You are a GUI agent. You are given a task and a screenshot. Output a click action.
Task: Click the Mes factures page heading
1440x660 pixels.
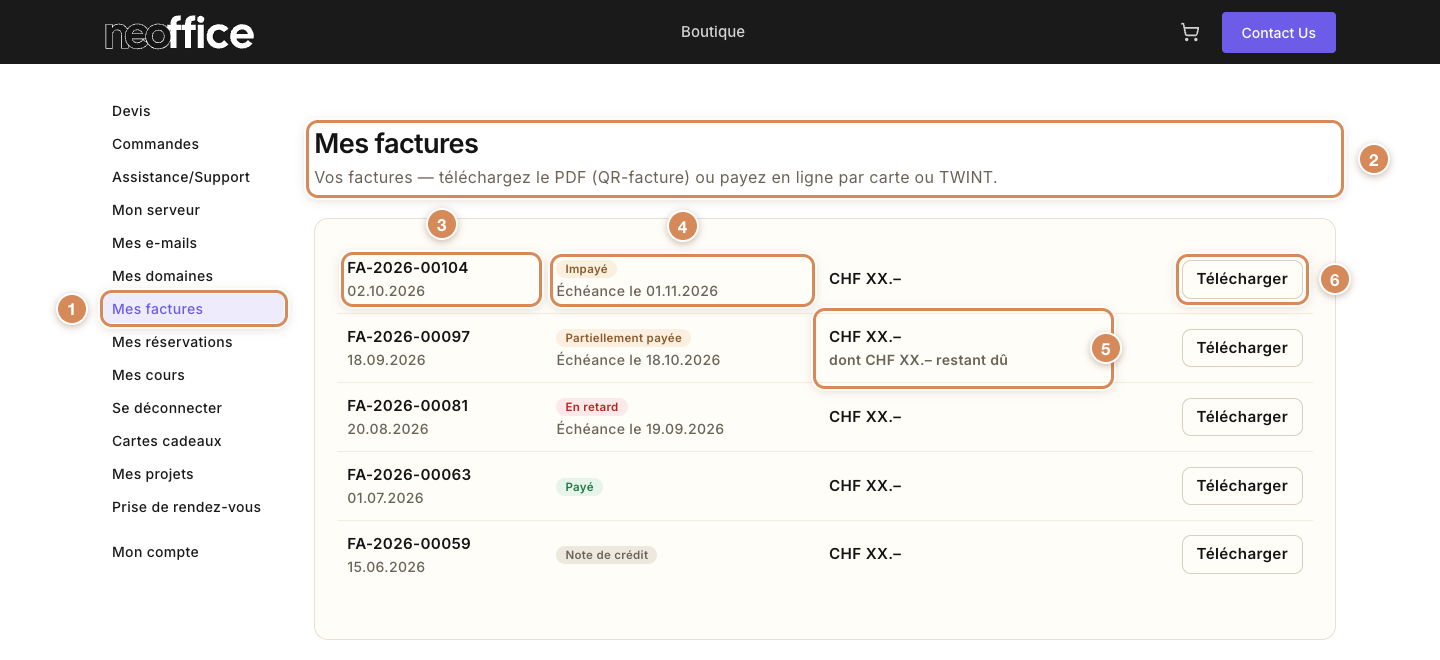pos(396,143)
